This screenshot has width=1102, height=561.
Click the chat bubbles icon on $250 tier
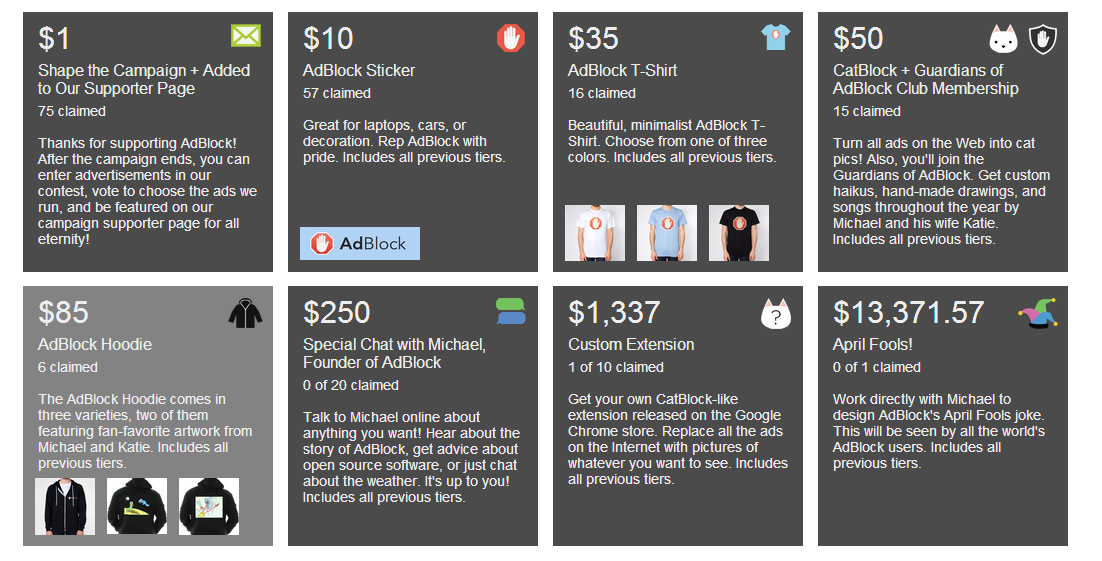(x=511, y=311)
